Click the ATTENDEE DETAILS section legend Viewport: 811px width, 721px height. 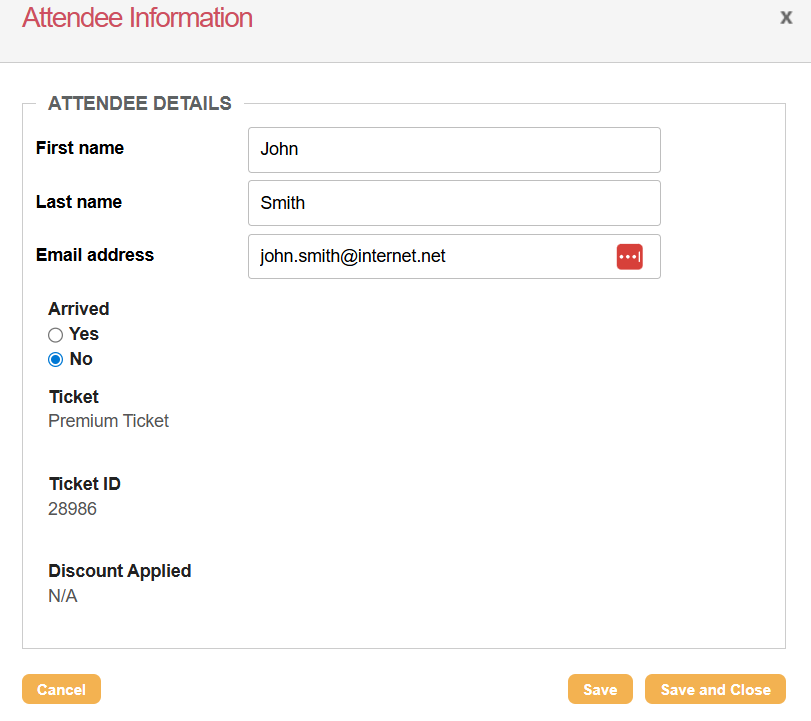pyautogui.click(x=140, y=103)
